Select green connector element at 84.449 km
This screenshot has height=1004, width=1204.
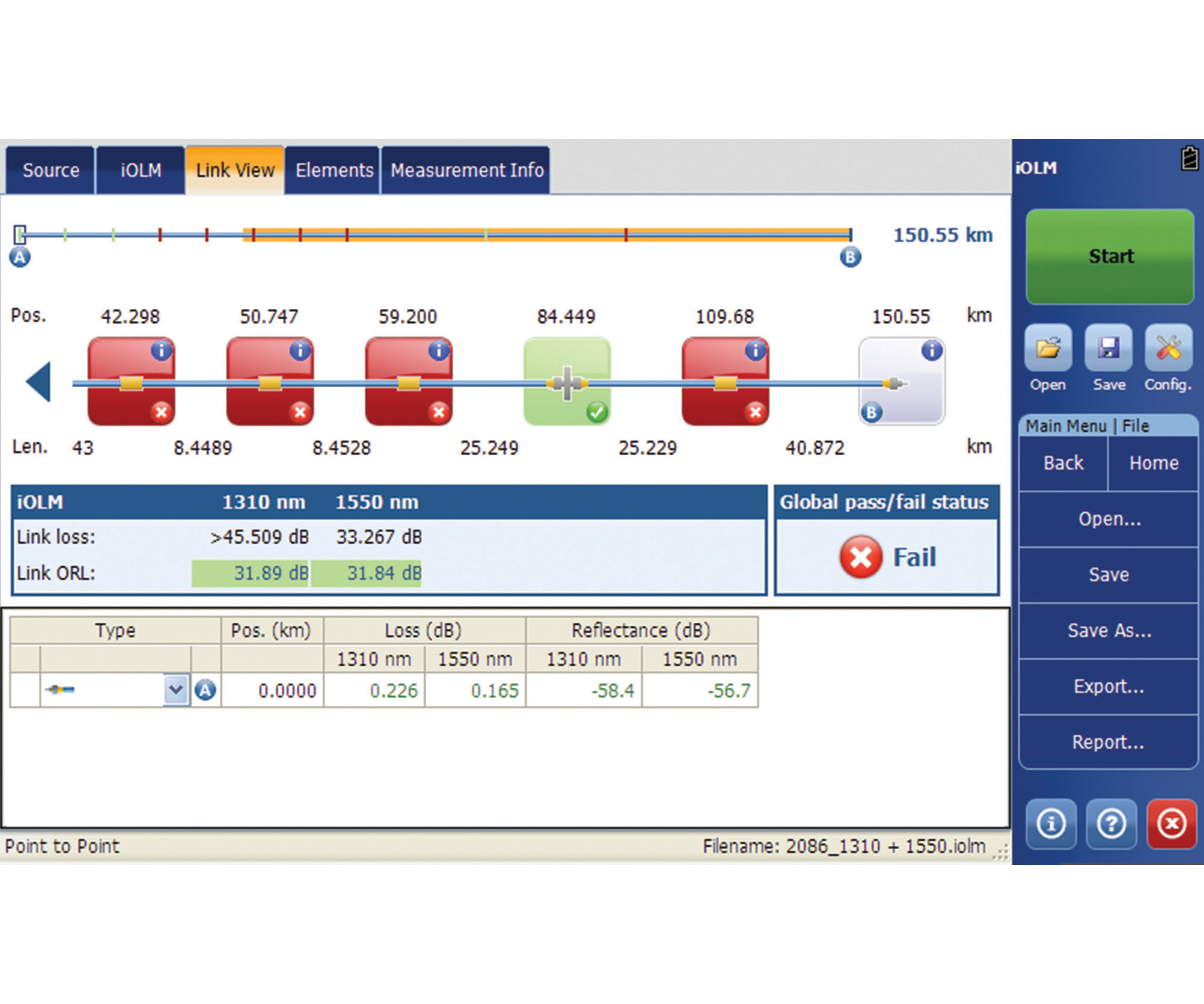pos(566,382)
